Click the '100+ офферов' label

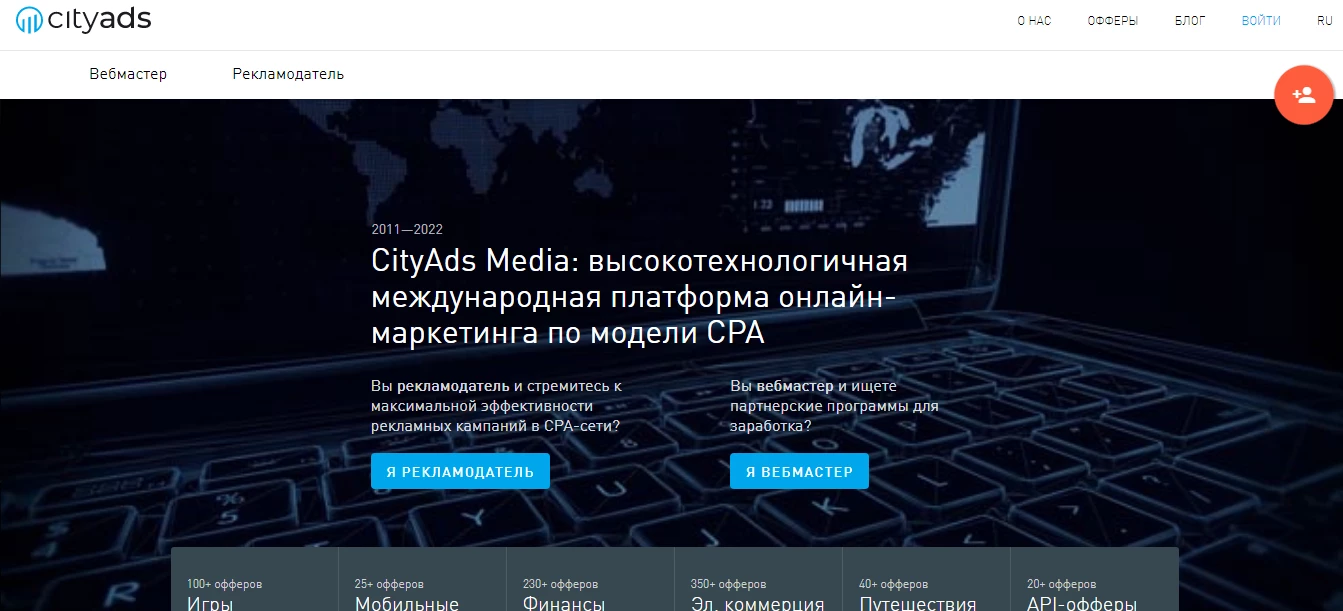(x=224, y=584)
